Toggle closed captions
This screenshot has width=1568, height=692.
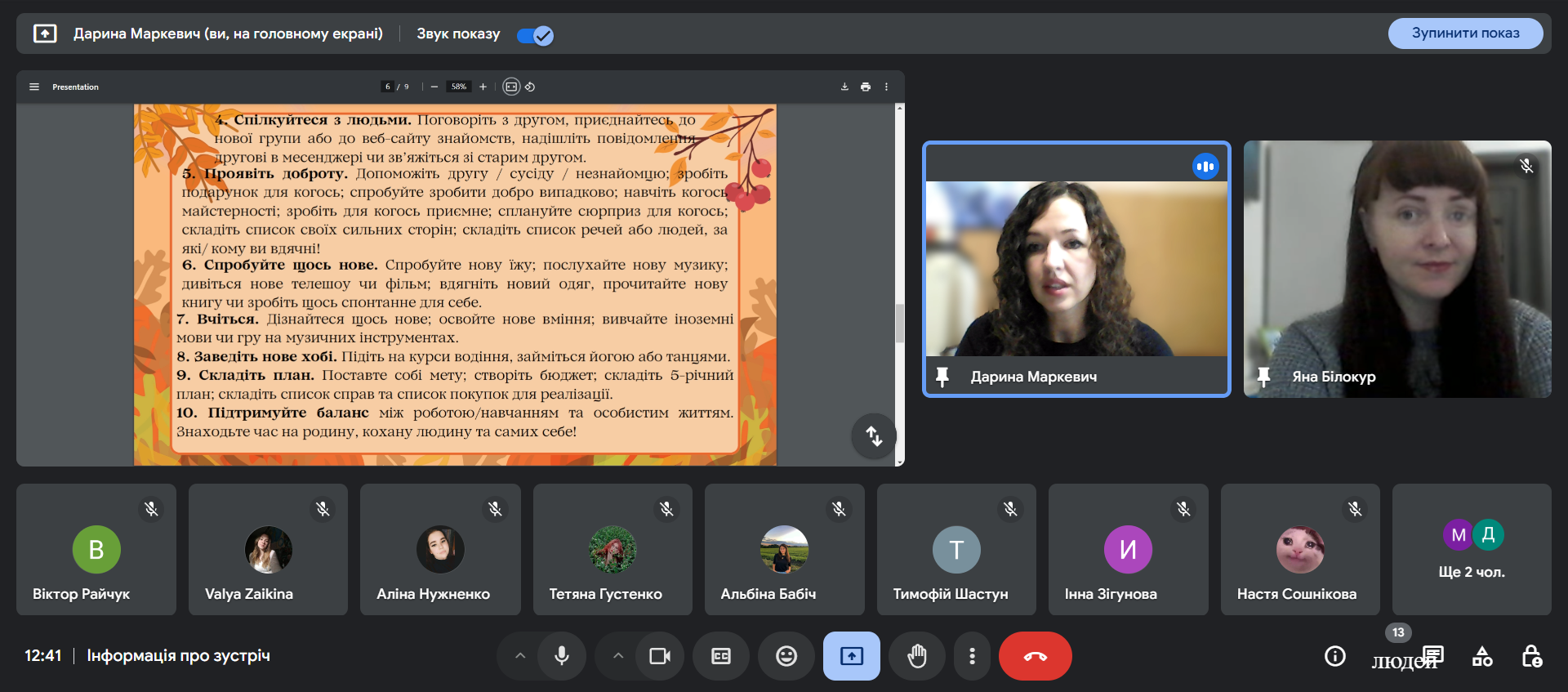721,656
